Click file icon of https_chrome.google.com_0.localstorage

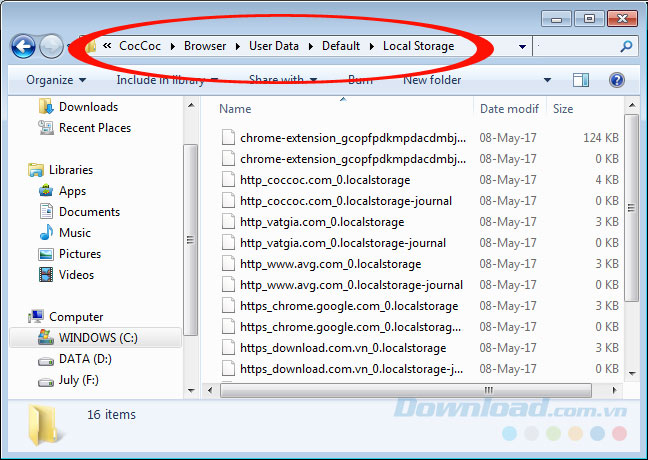click(x=228, y=306)
